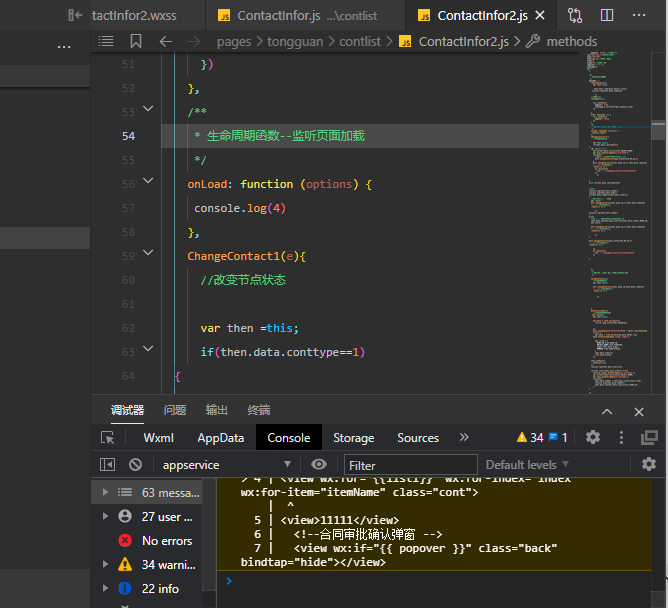This screenshot has height=608, width=668.
Task: Close the bottom debugger panel
Action: 639,412
